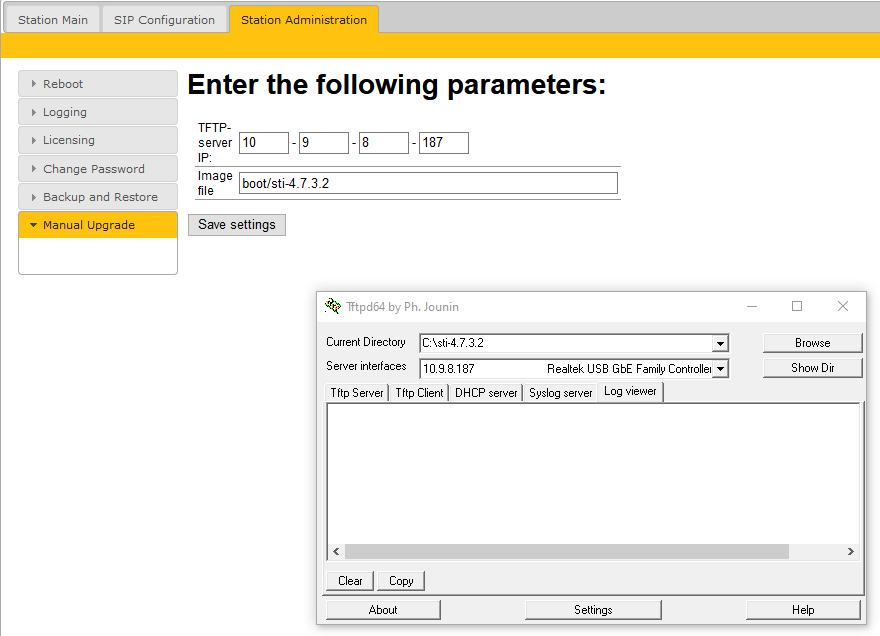Click the Image file input field
The height and width of the screenshot is (636, 880).
(428, 184)
